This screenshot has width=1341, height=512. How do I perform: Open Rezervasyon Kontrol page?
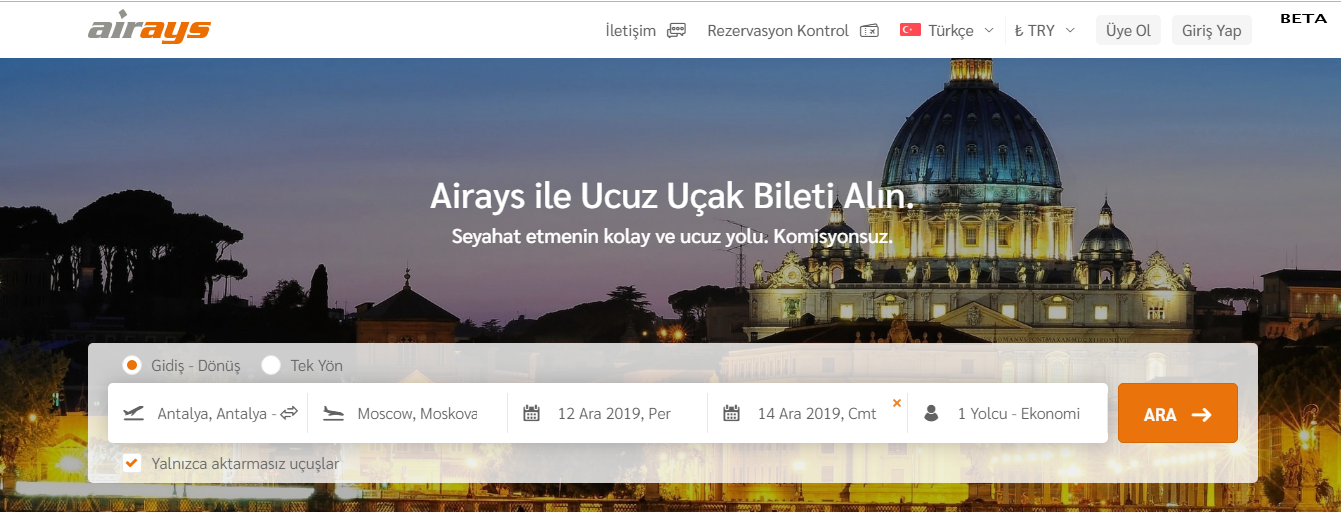793,30
